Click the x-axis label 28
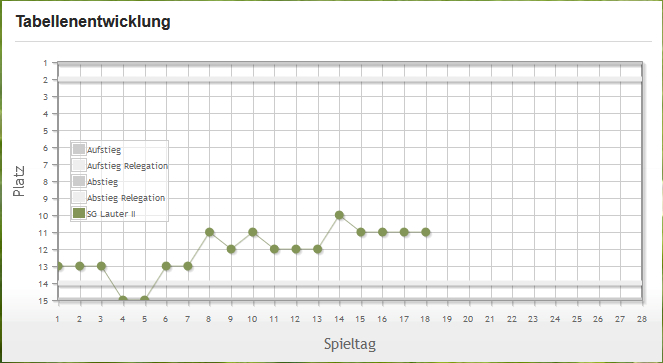The image size is (663, 363). coord(642,319)
